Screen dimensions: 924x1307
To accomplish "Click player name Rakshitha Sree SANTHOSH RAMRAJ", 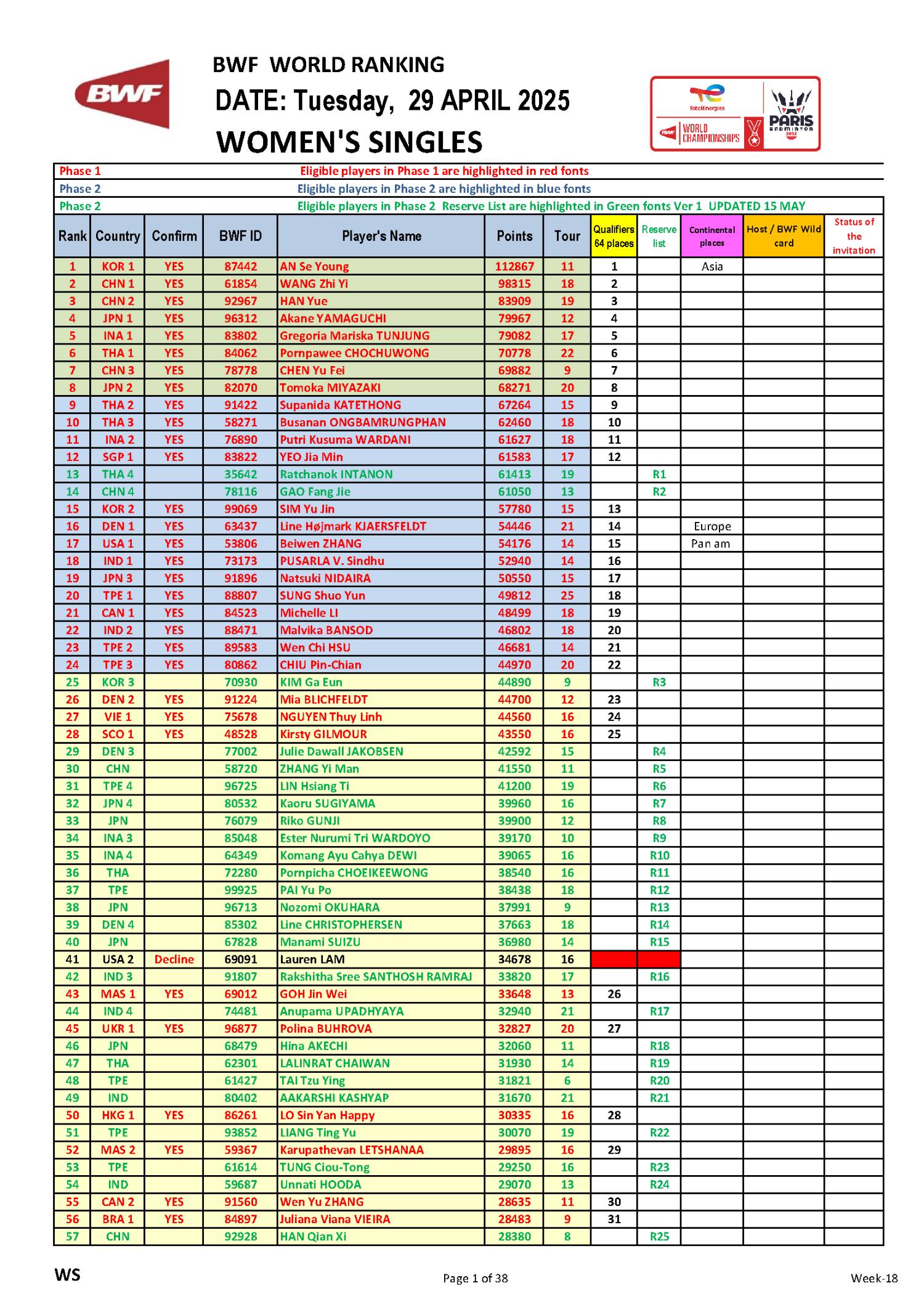I will (x=376, y=977).
